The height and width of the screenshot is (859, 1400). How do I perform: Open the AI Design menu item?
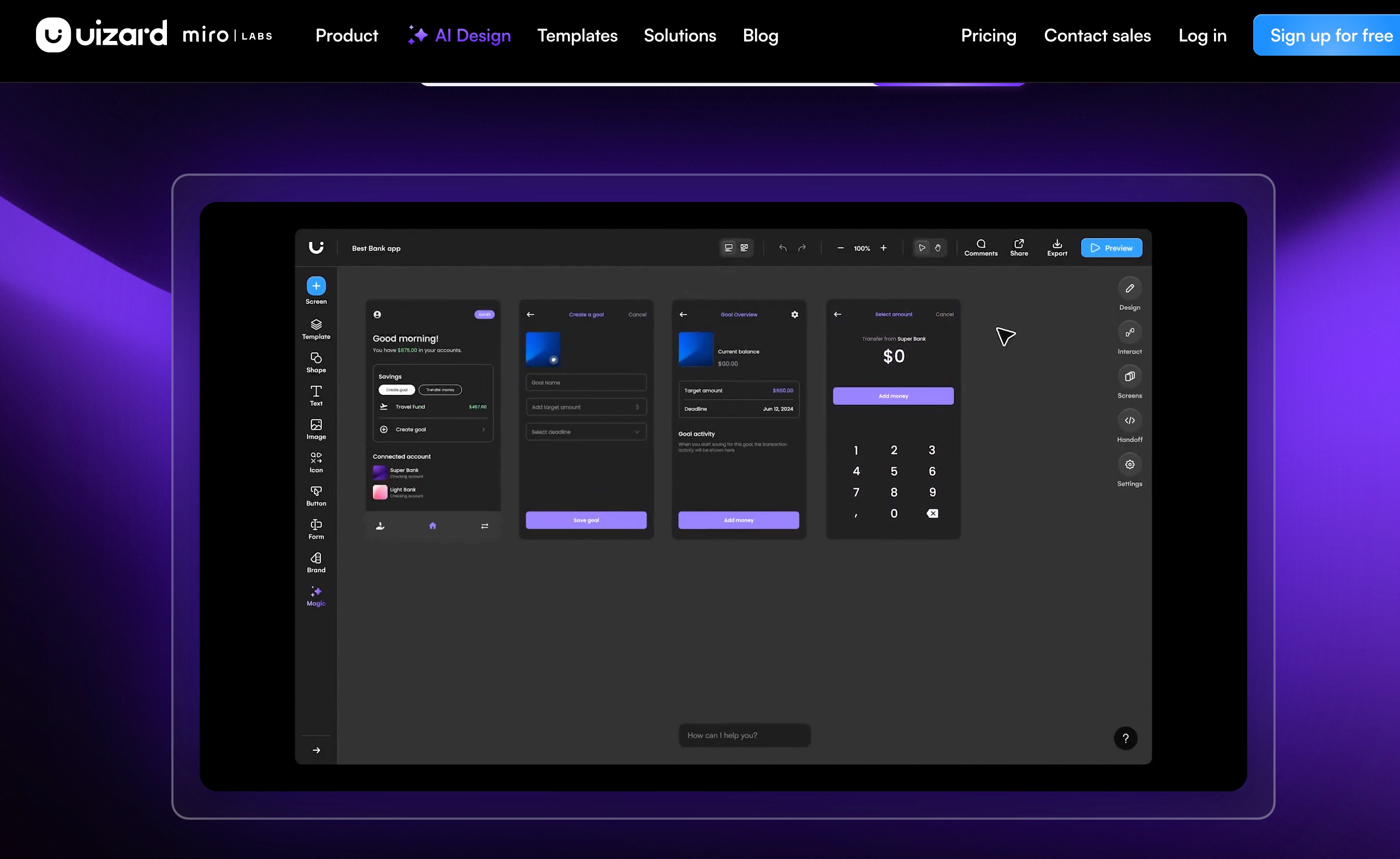click(x=459, y=35)
